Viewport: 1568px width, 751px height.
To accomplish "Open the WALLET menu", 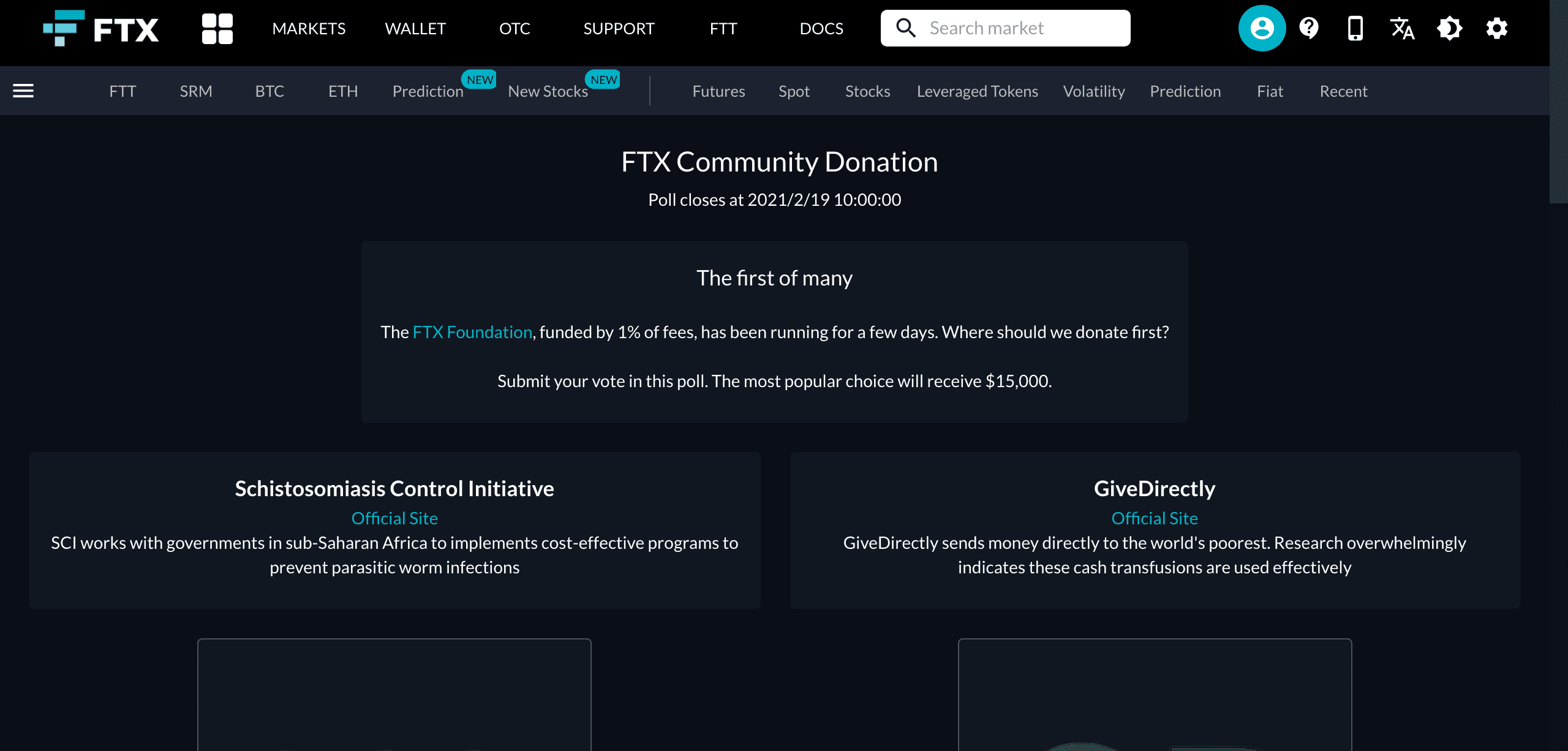I will (x=415, y=29).
